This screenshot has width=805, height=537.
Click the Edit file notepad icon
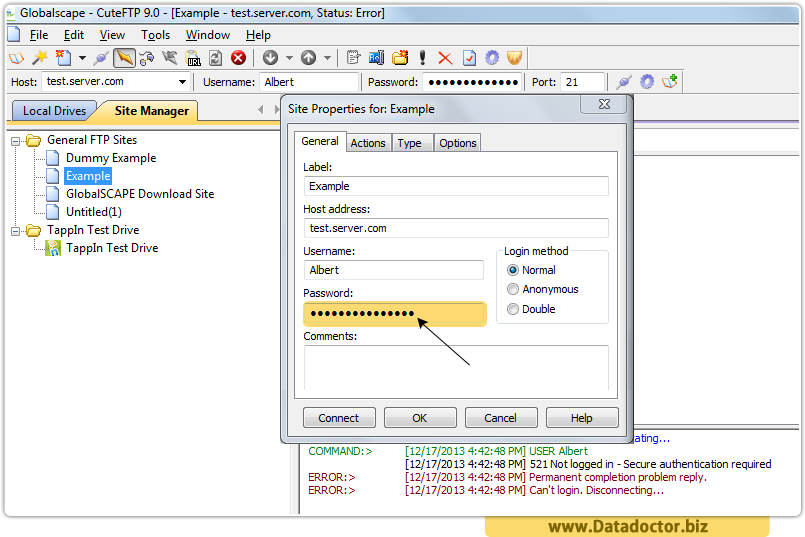point(353,58)
